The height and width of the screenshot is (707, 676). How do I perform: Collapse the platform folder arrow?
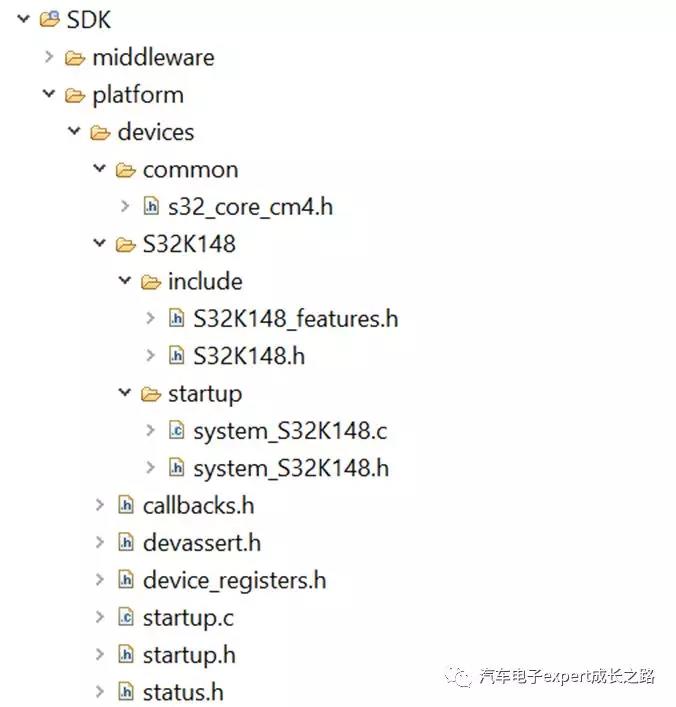pyautogui.click(x=49, y=95)
